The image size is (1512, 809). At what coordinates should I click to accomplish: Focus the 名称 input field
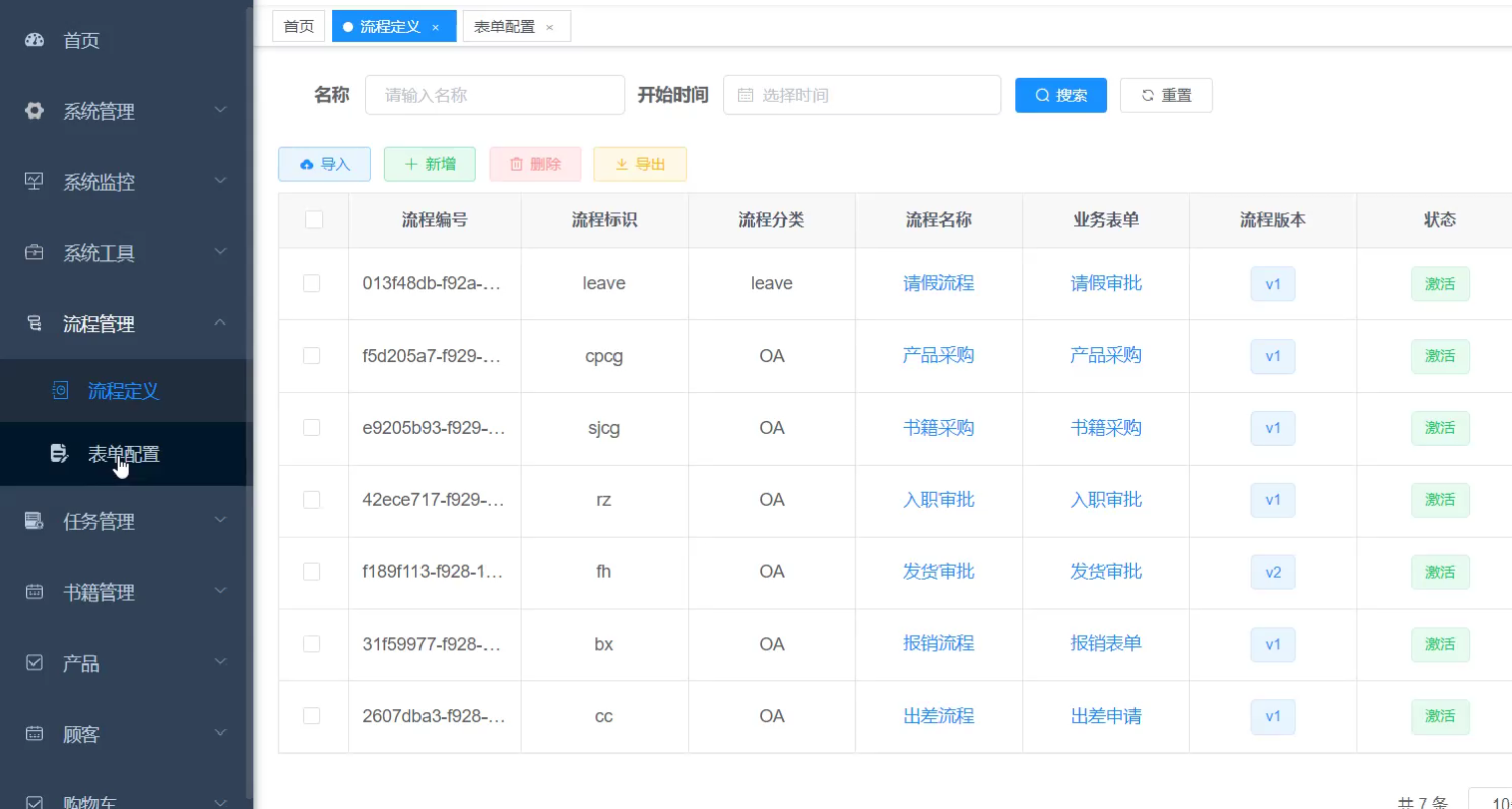(495, 95)
